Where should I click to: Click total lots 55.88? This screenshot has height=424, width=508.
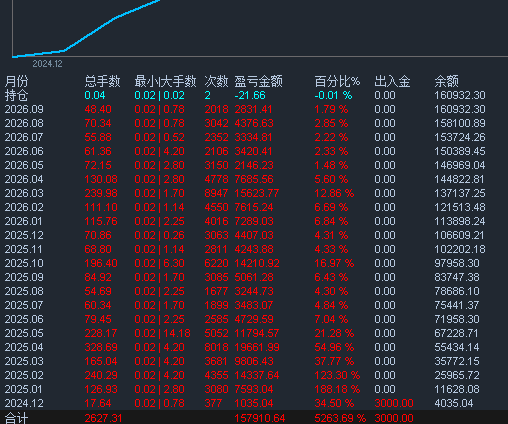pyautogui.click(x=98, y=138)
